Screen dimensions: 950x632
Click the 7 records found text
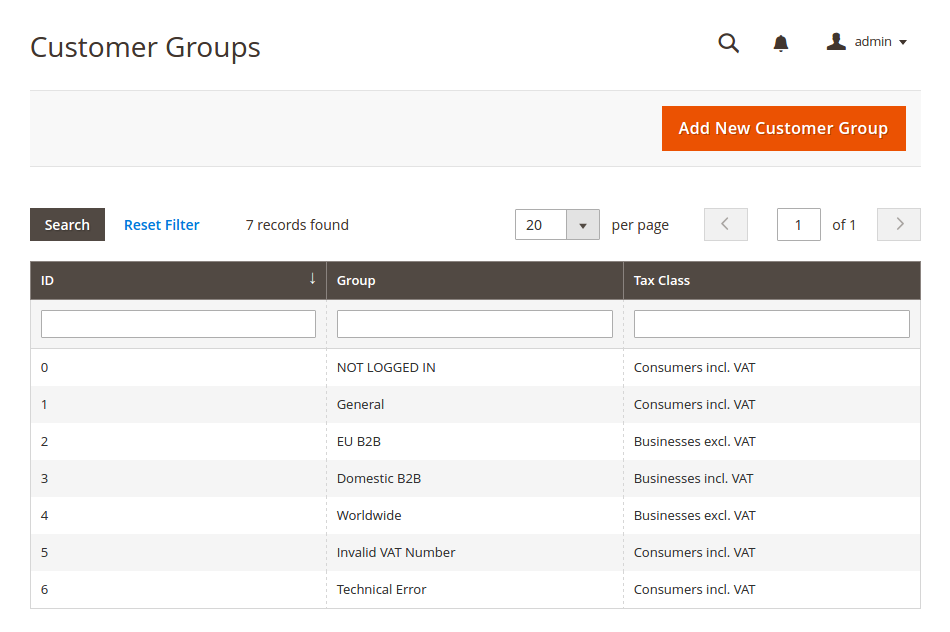point(297,225)
